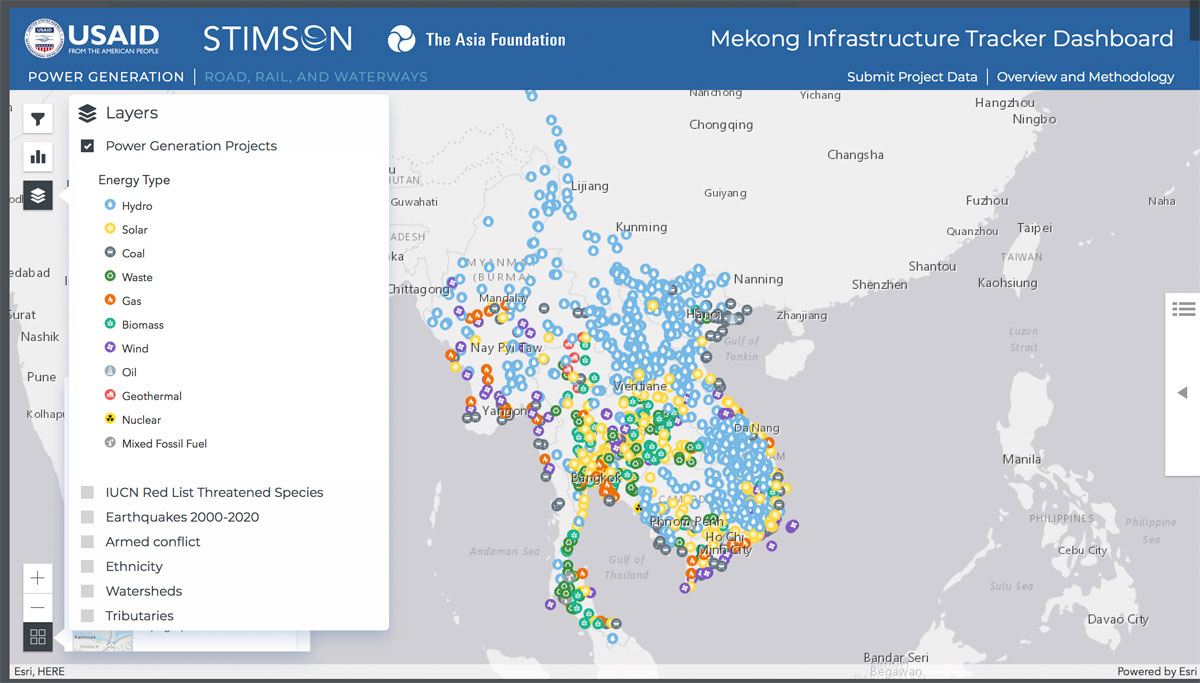Click the Mixed Fossil Fuel legend icon
Image resolution: width=1200 pixels, height=683 pixels.
tap(110, 443)
